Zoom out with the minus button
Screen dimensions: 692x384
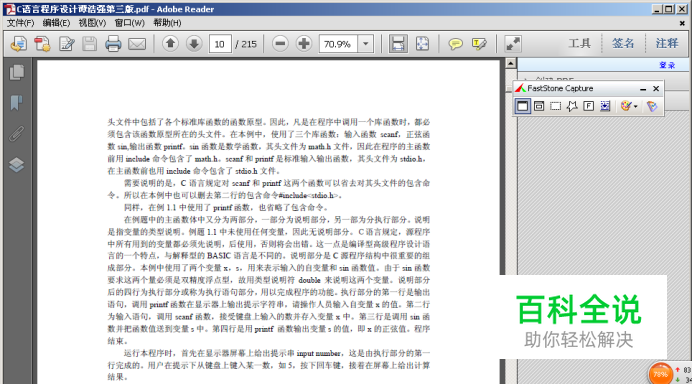pos(280,43)
